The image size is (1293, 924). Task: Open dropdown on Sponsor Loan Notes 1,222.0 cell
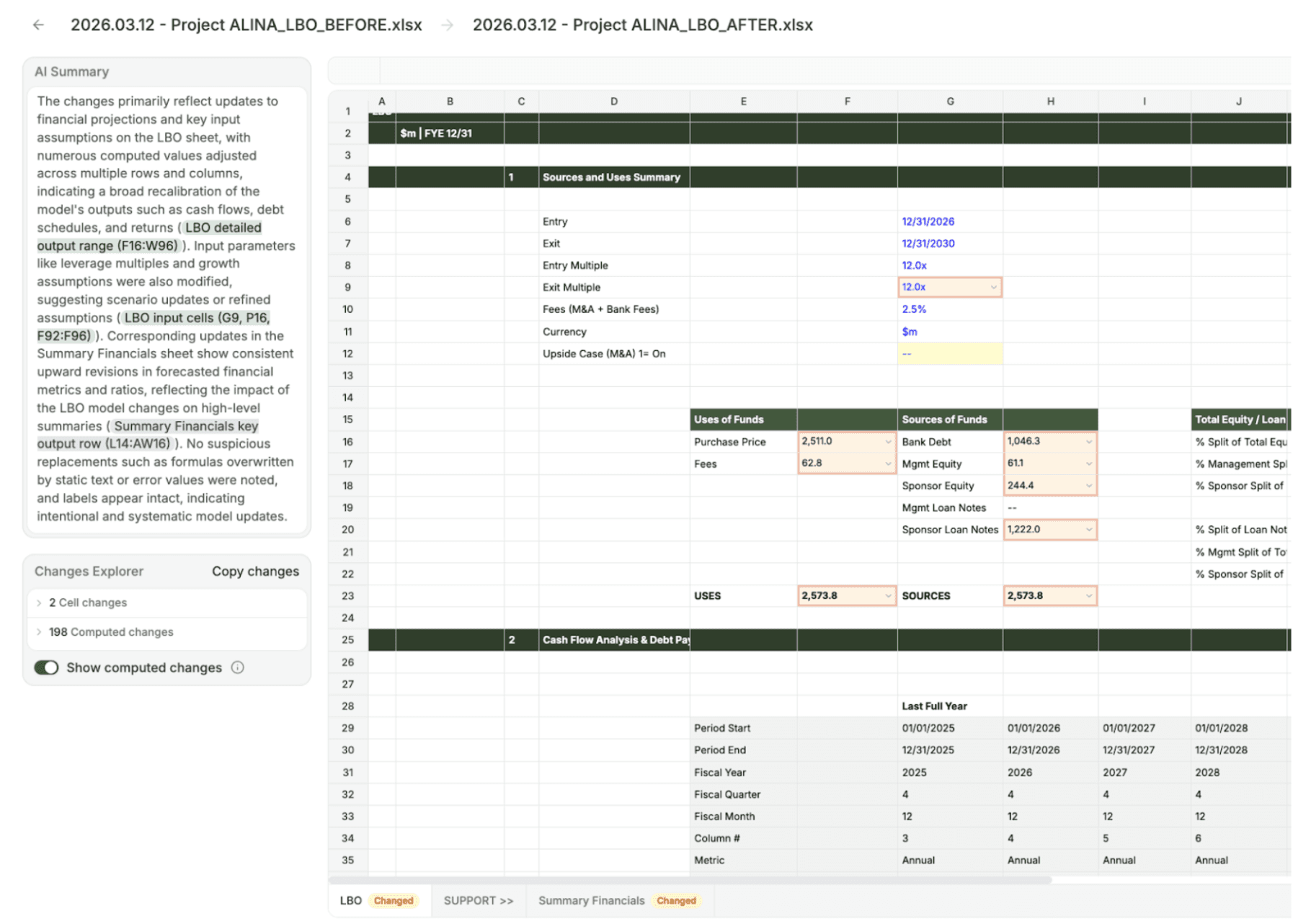coord(1089,530)
